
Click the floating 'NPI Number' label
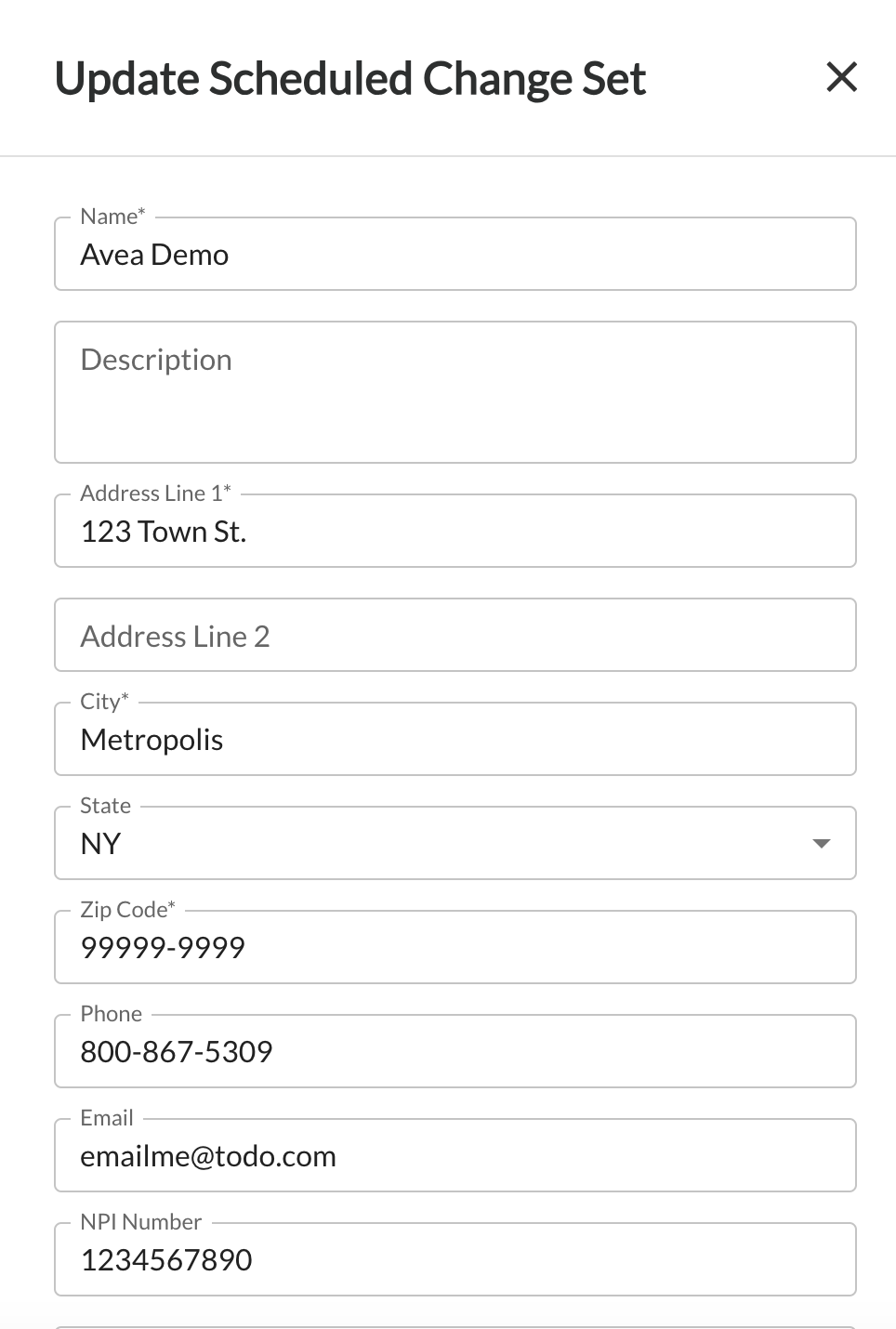coord(140,1222)
